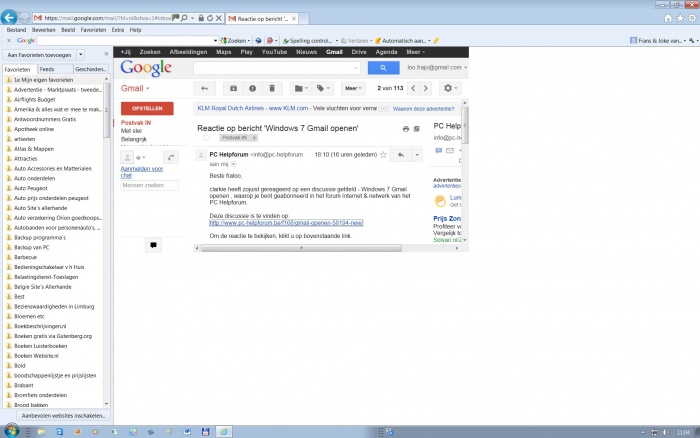Select the 'Reactie op bericht' browser tab

(x=262, y=19)
